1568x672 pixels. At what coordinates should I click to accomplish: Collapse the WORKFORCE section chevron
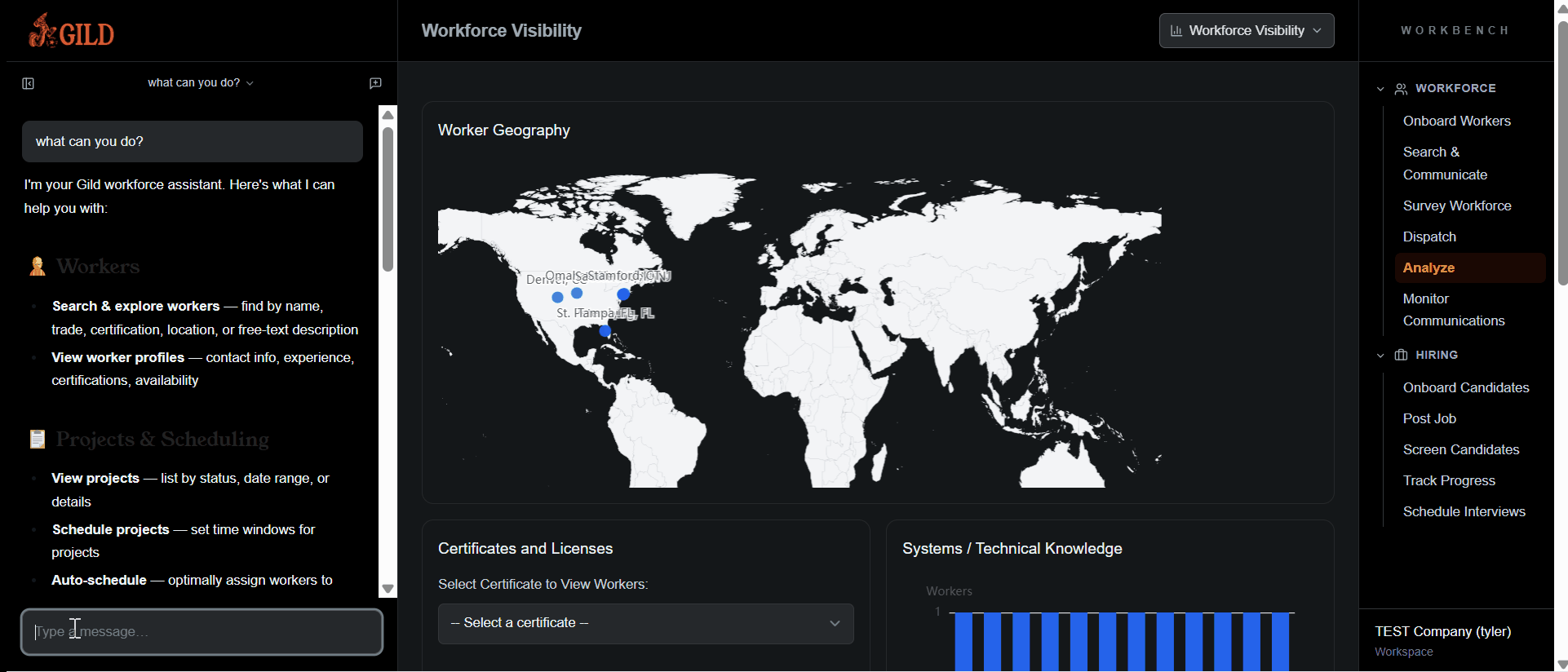[x=1380, y=89]
